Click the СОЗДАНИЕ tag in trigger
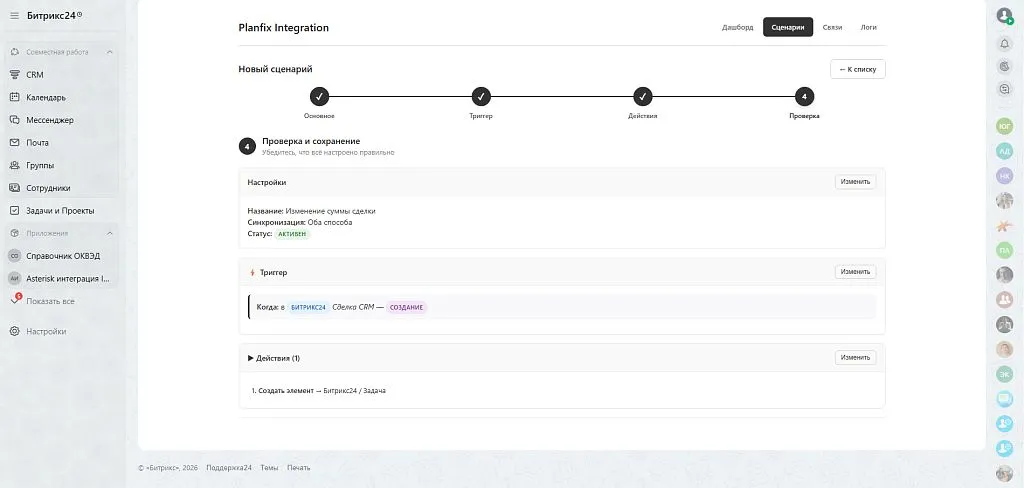The height and width of the screenshot is (488, 1024). (406, 307)
